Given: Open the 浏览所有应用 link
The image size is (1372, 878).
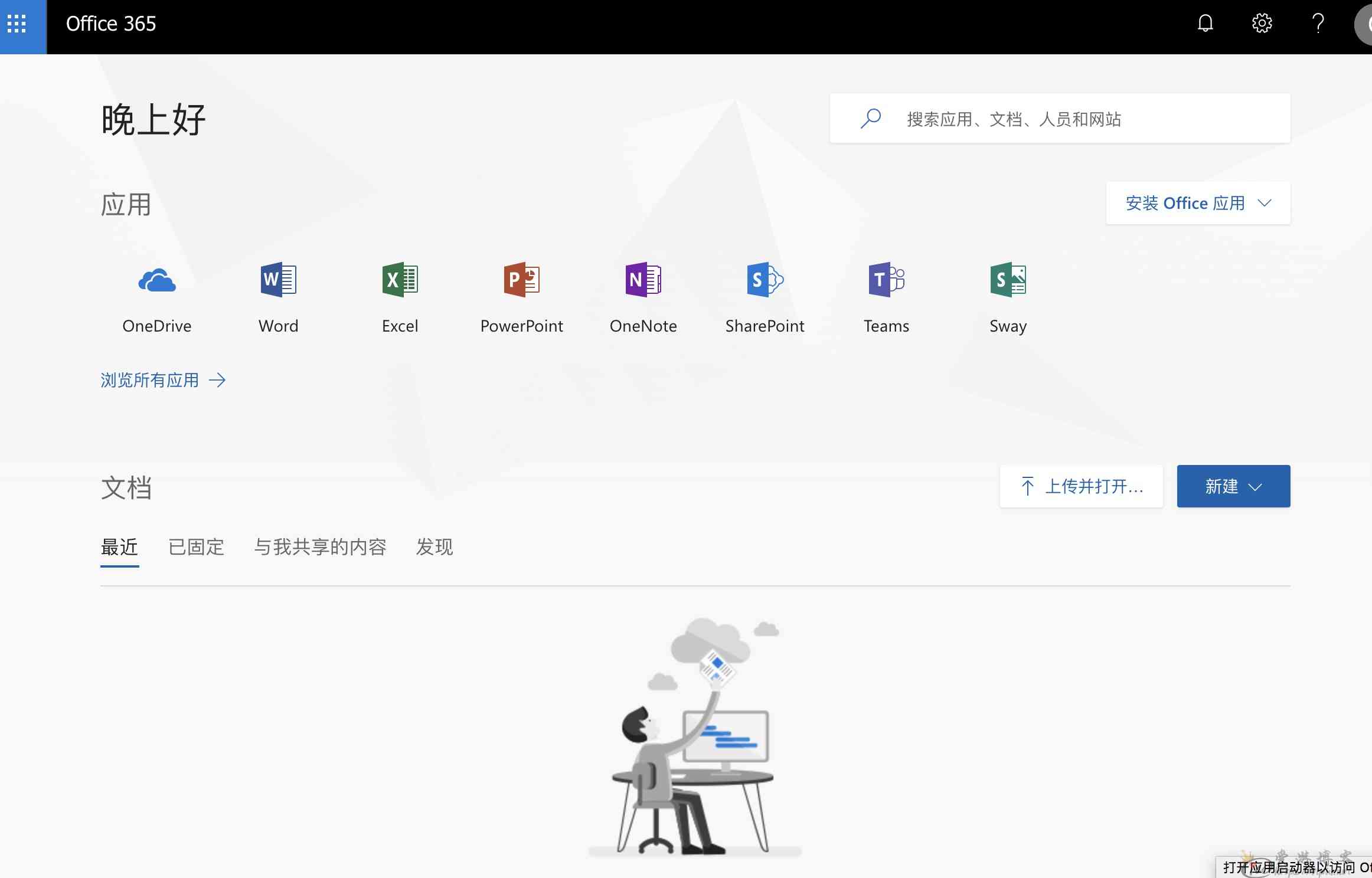Looking at the screenshot, I should click(163, 380).
